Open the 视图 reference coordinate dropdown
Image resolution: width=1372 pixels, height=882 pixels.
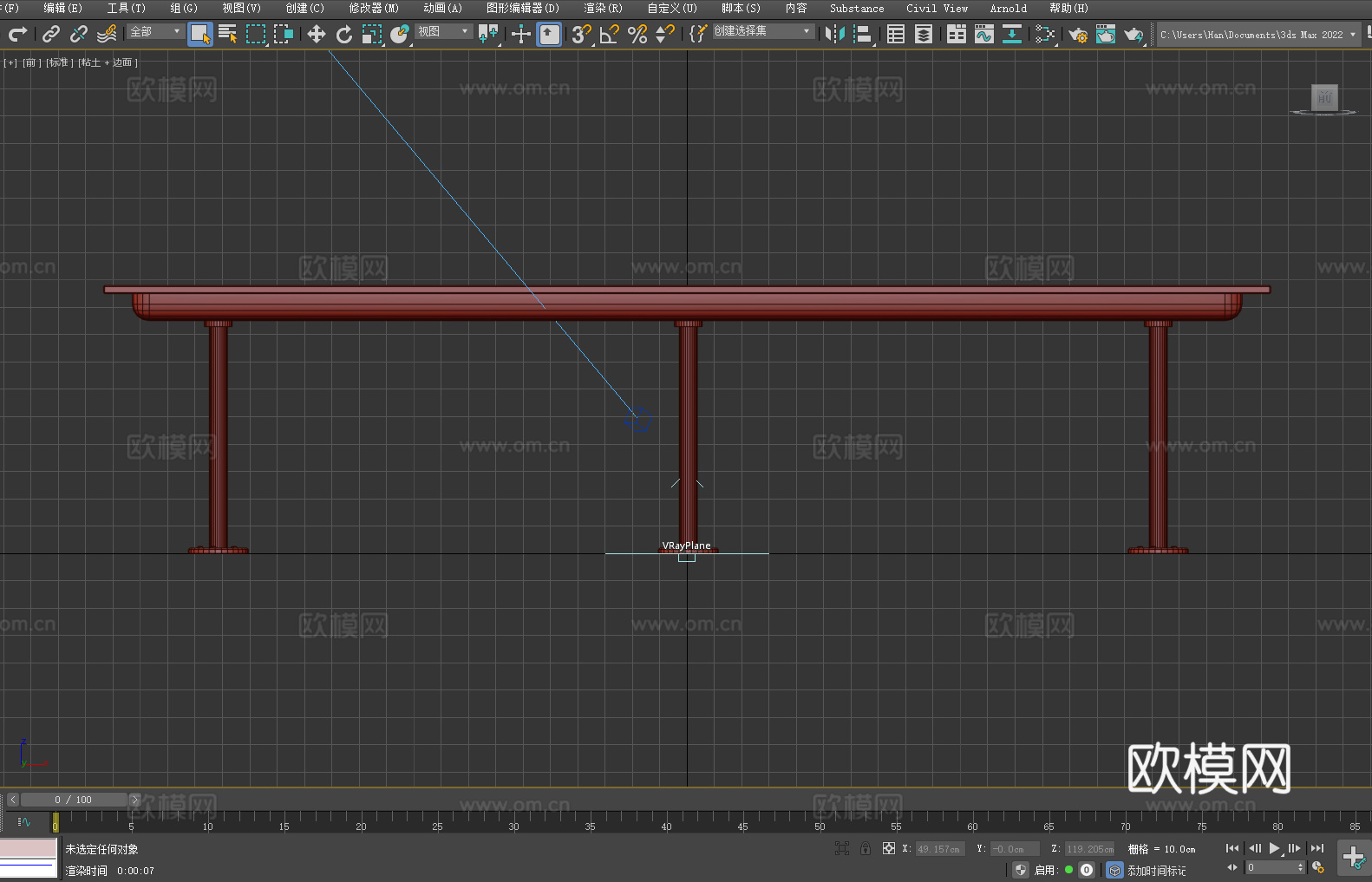point(442,31)
